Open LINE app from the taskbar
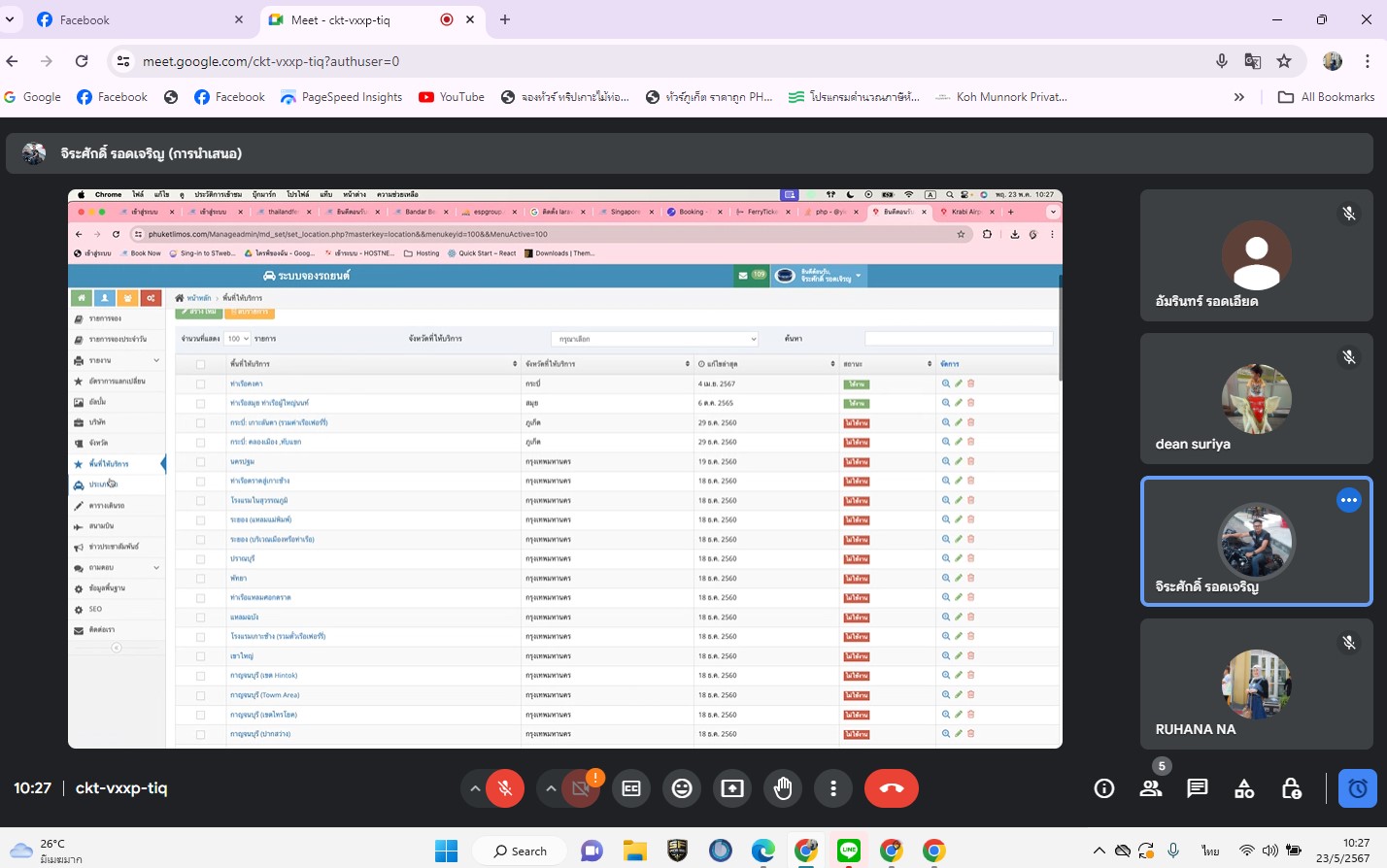Viewport: 1387px width, 868px height. coord(849,851)
